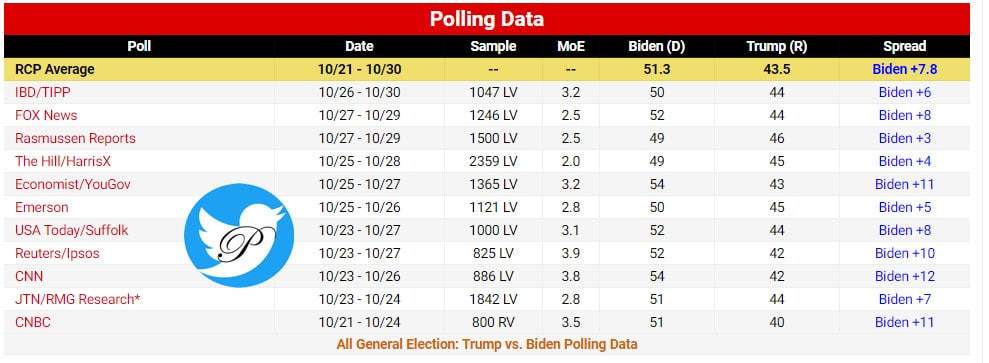Click the Poll column header
Screen dimensions: 989x363
click(139, 46)
